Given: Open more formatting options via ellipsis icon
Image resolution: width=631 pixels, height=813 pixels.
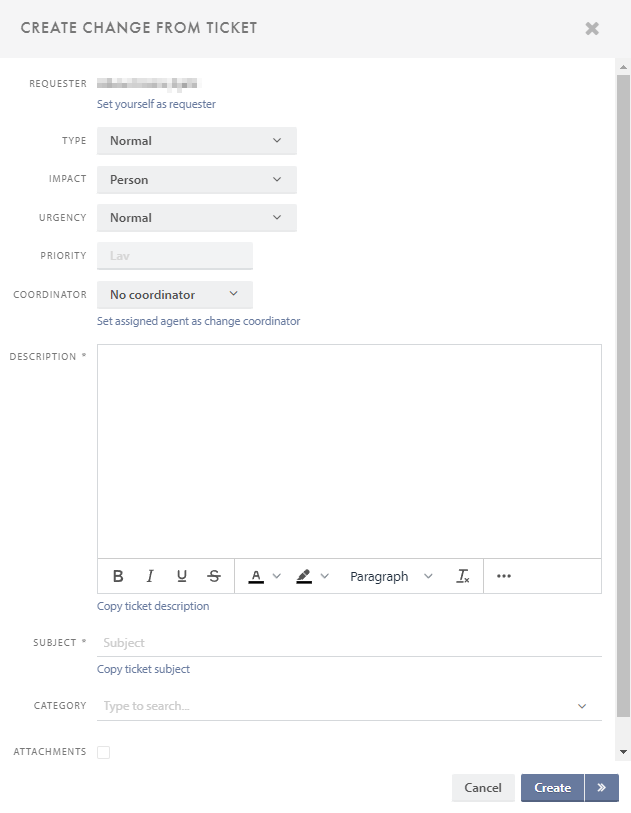Looking at the screenshot, I should [x=503, y=576].
